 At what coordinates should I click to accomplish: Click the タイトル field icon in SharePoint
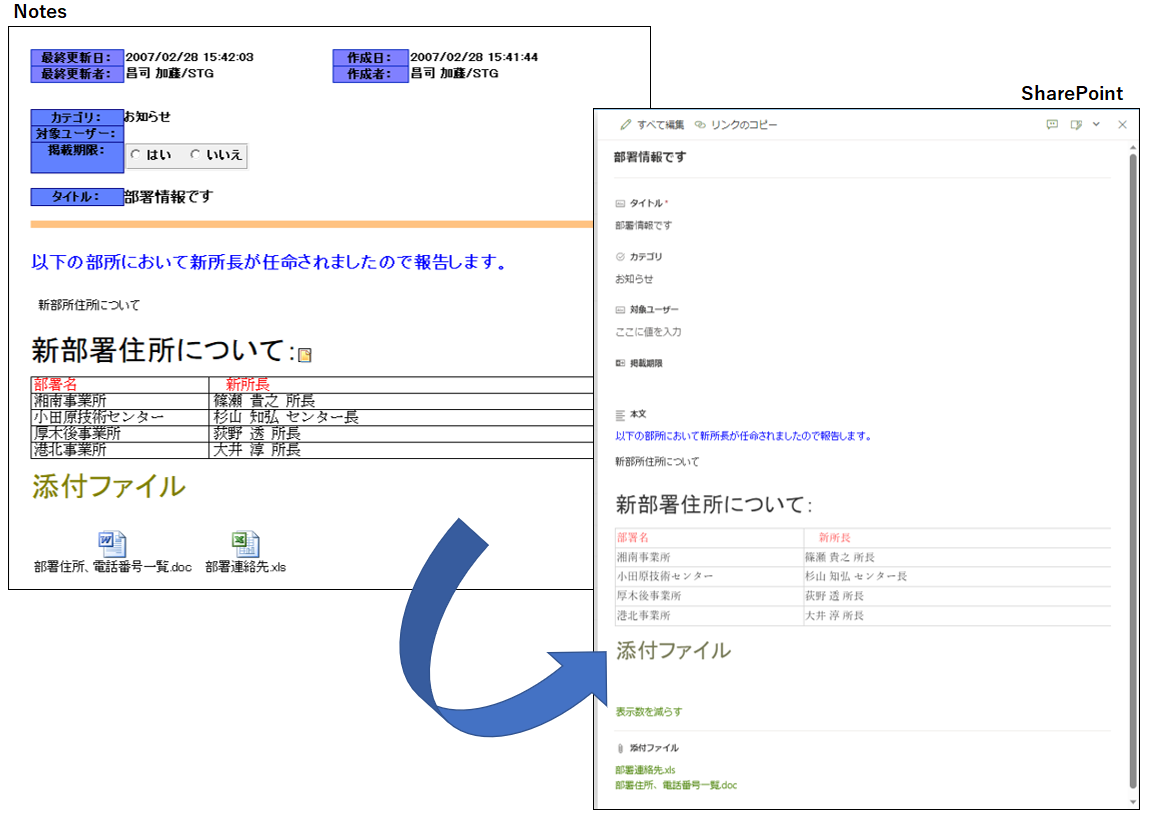pos(620,204)
